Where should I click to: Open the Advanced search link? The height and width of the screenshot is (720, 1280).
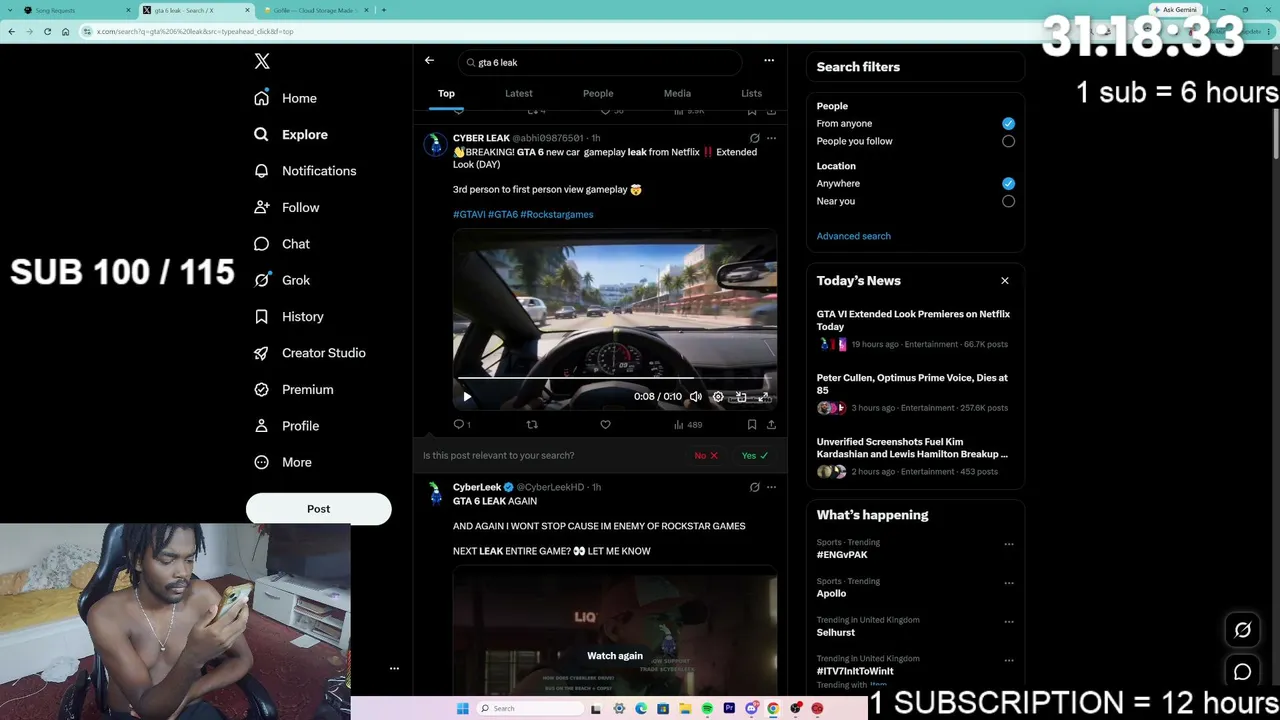[853, 236]
